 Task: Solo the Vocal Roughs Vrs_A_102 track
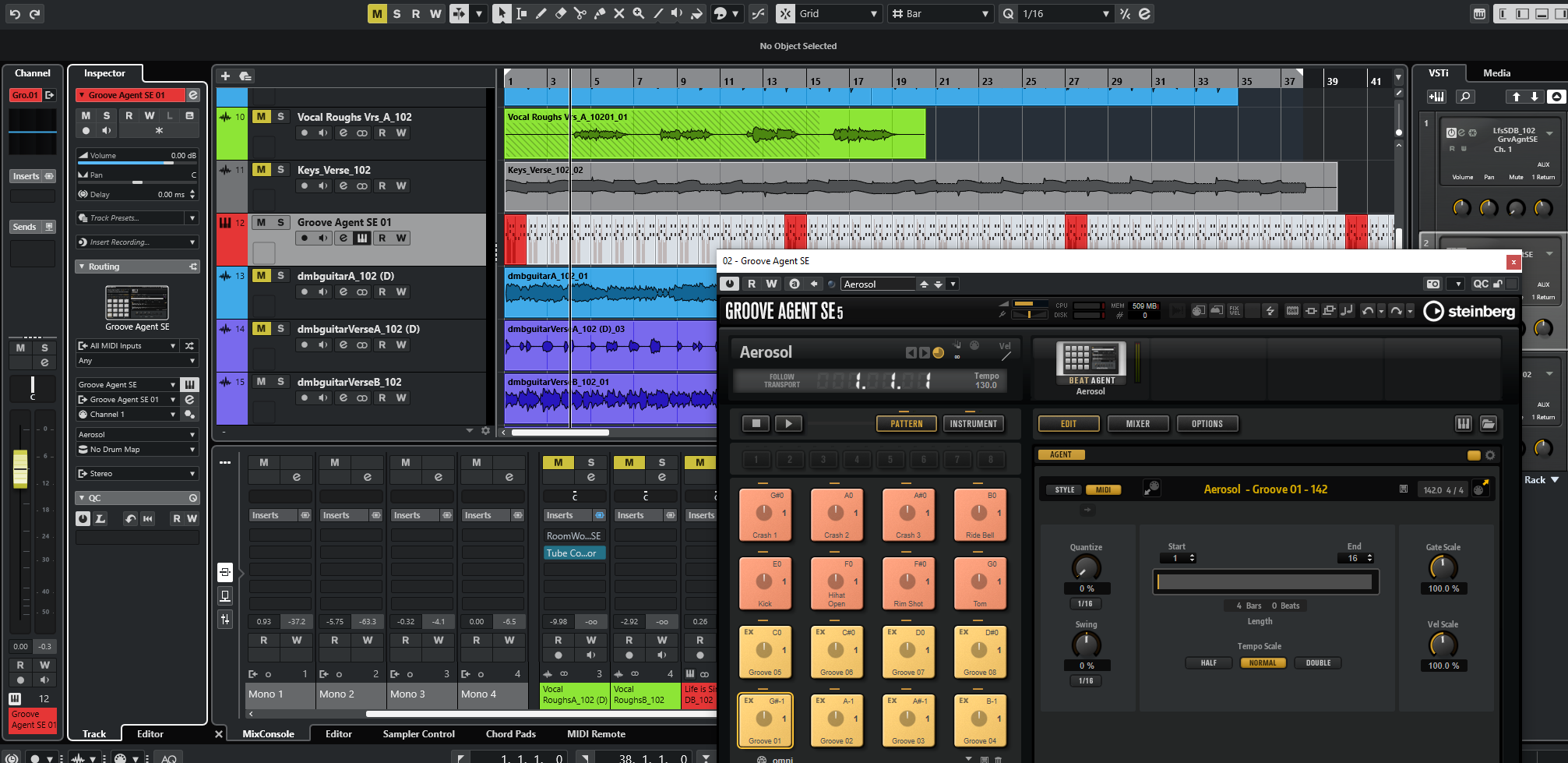point(280,117)
